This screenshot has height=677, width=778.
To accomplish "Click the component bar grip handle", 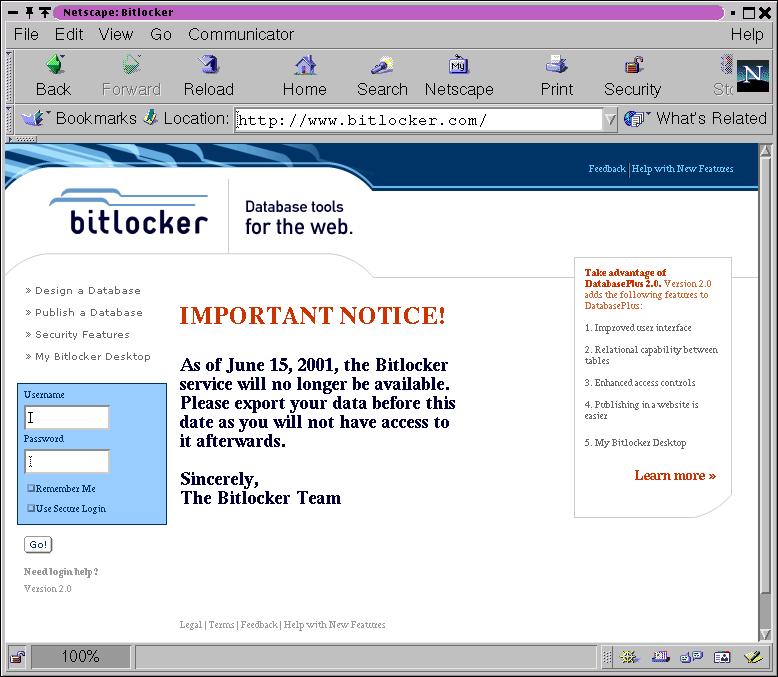I will pos(607,658).
